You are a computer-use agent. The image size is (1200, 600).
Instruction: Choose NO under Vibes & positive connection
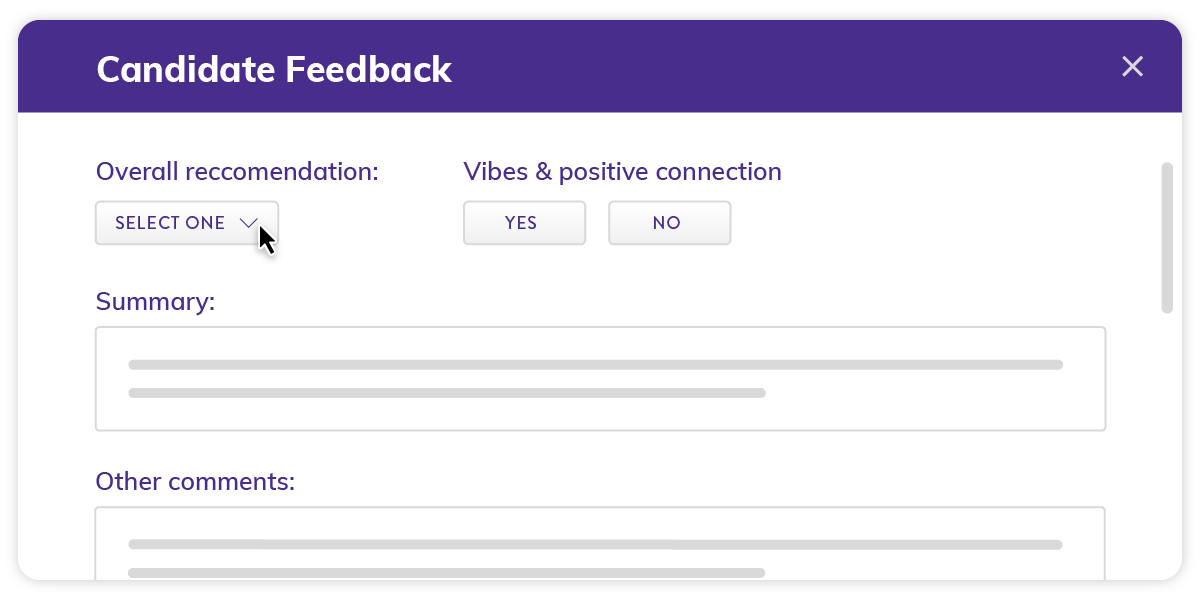click(669, 222)
